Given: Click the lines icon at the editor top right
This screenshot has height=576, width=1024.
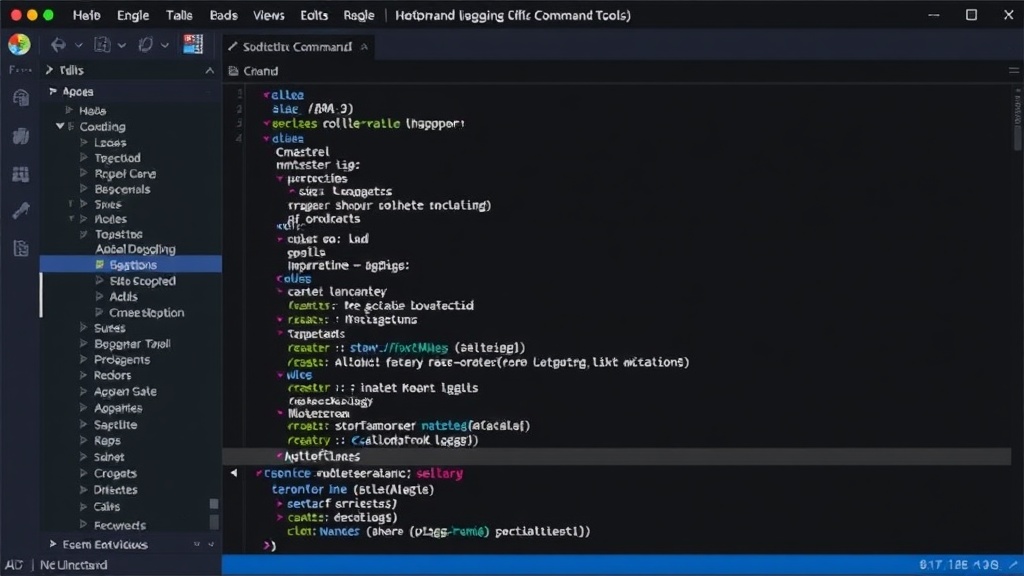Looking at the screenshot, I should coord(1014,71).
